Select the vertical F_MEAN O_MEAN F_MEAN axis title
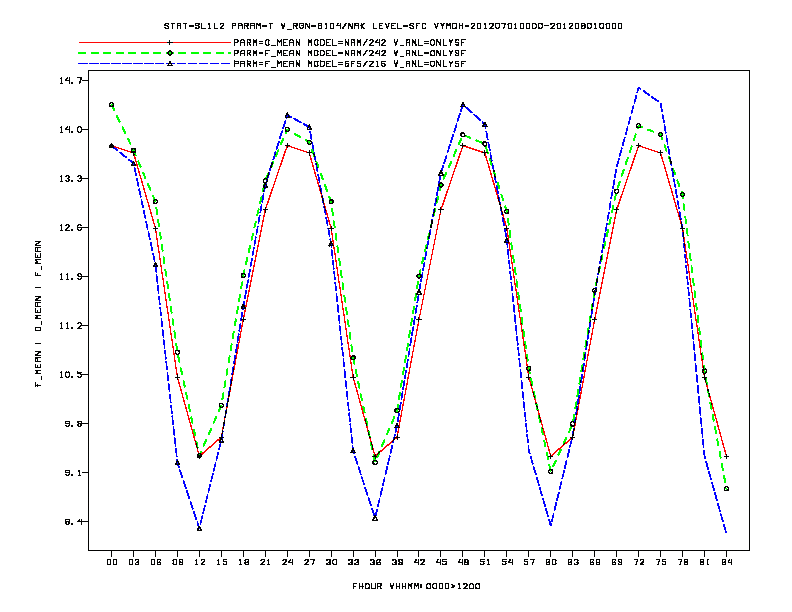 [38, 314]
